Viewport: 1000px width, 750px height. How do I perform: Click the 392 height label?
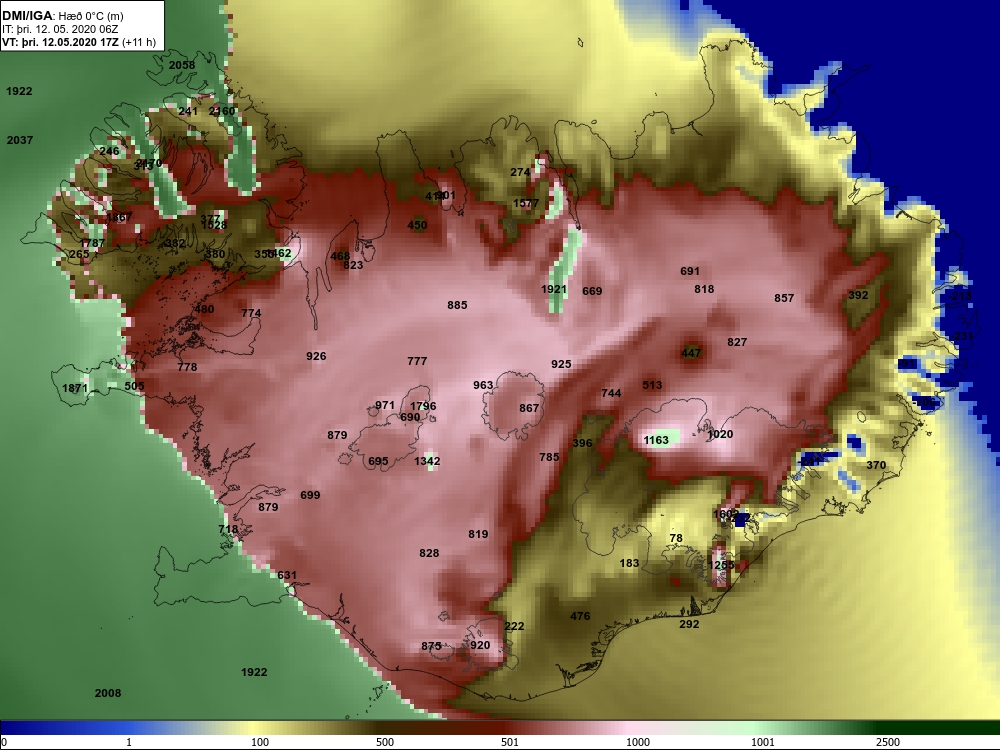[858, 295]
